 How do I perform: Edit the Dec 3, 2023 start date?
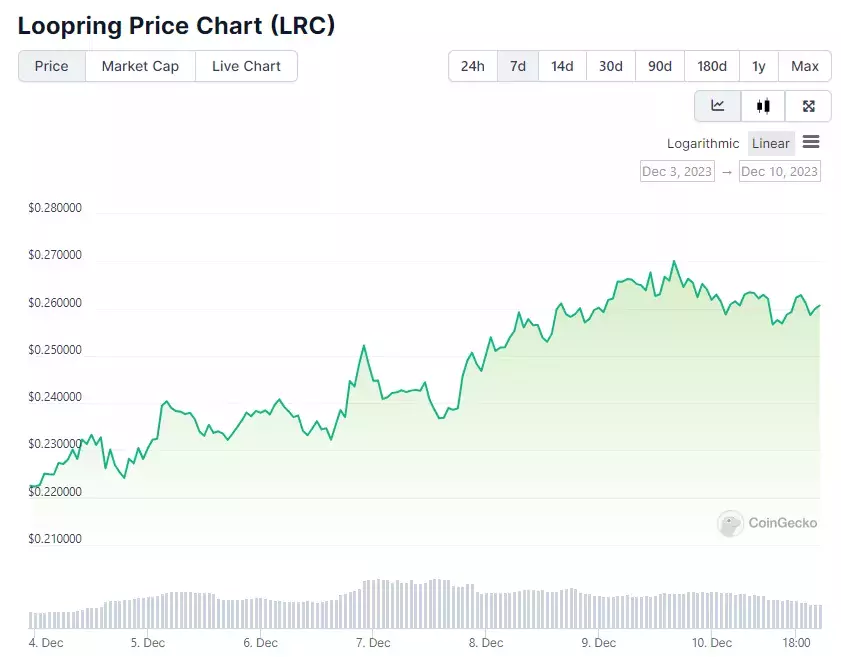pos(677,171)
